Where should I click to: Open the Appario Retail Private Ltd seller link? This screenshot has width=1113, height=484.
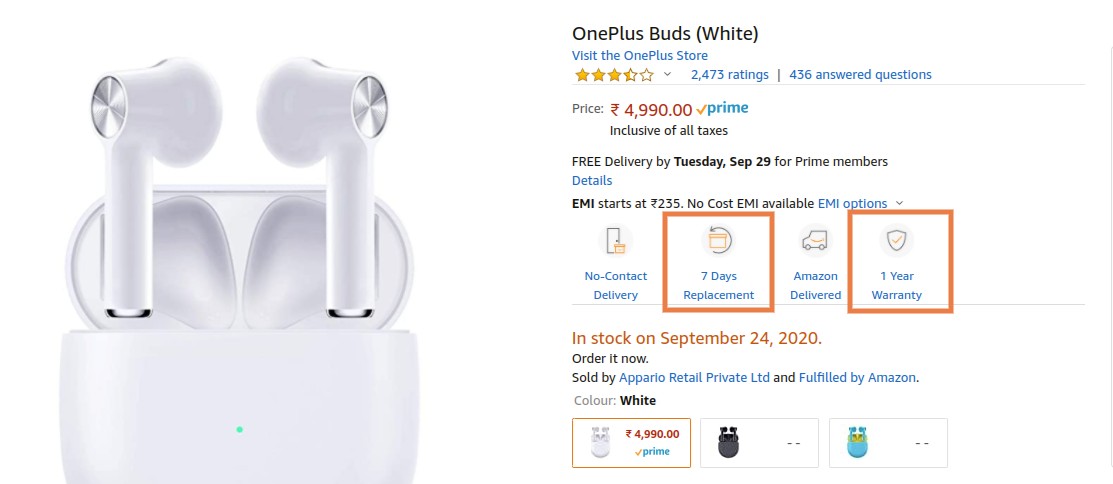pos(694,378)
